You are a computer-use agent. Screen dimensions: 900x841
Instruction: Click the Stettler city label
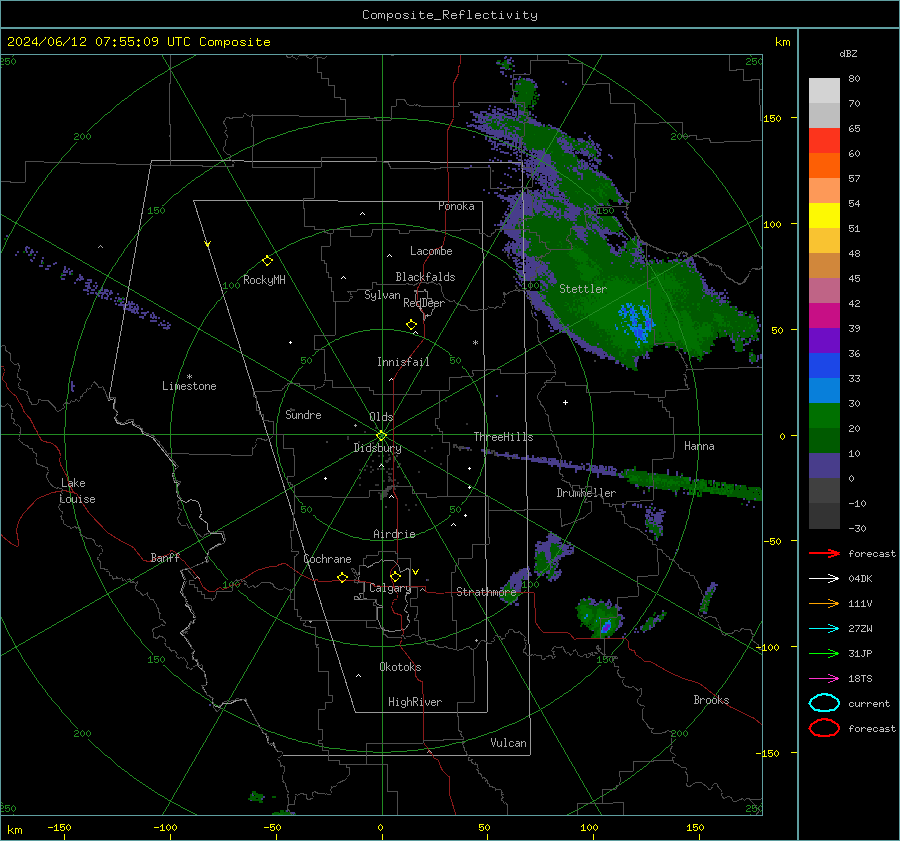(583, 289)
